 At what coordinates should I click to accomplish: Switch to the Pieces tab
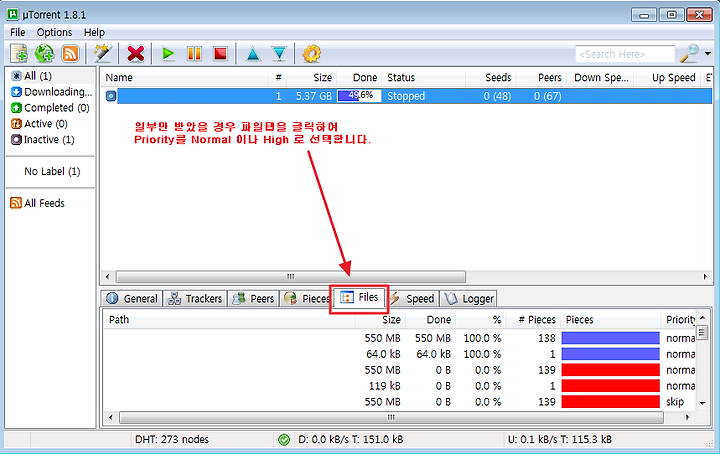tap(306, 298)
